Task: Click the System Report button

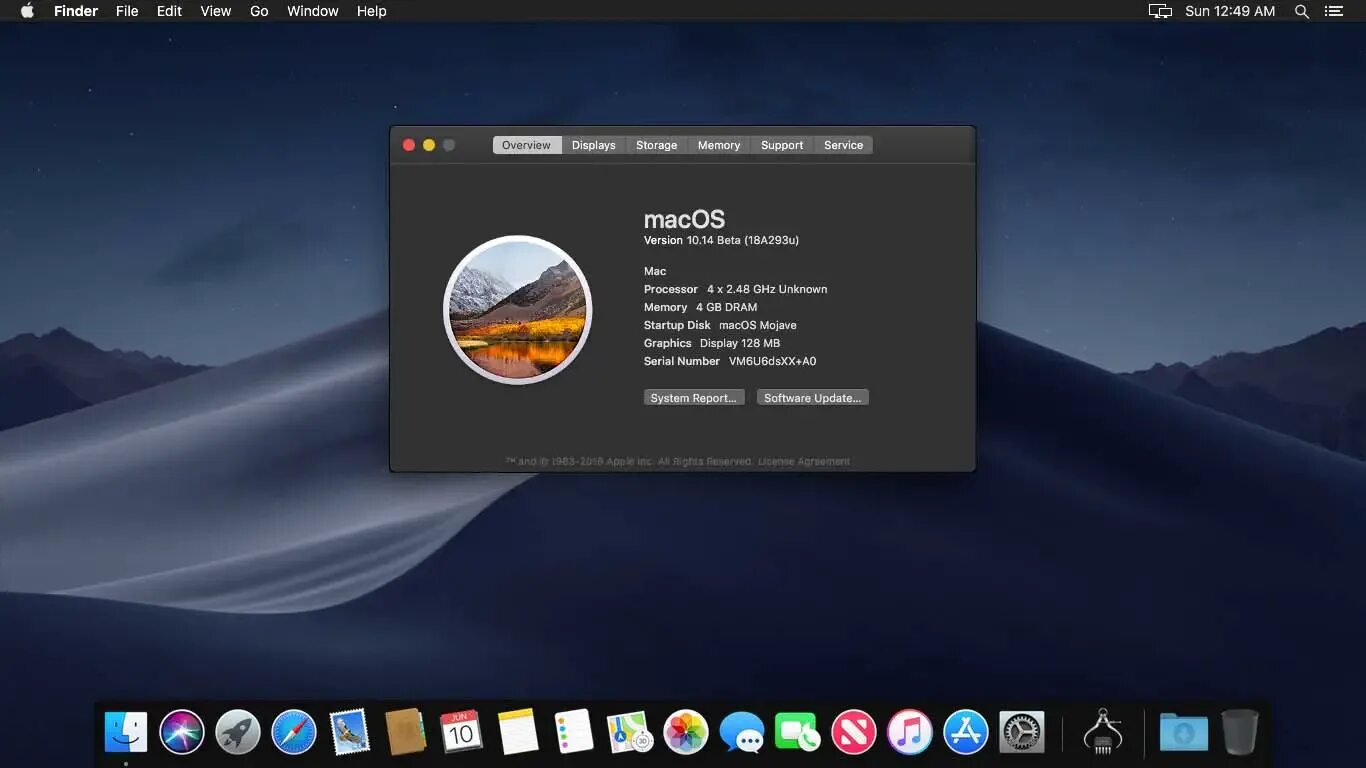Action: tap(694, 398)
